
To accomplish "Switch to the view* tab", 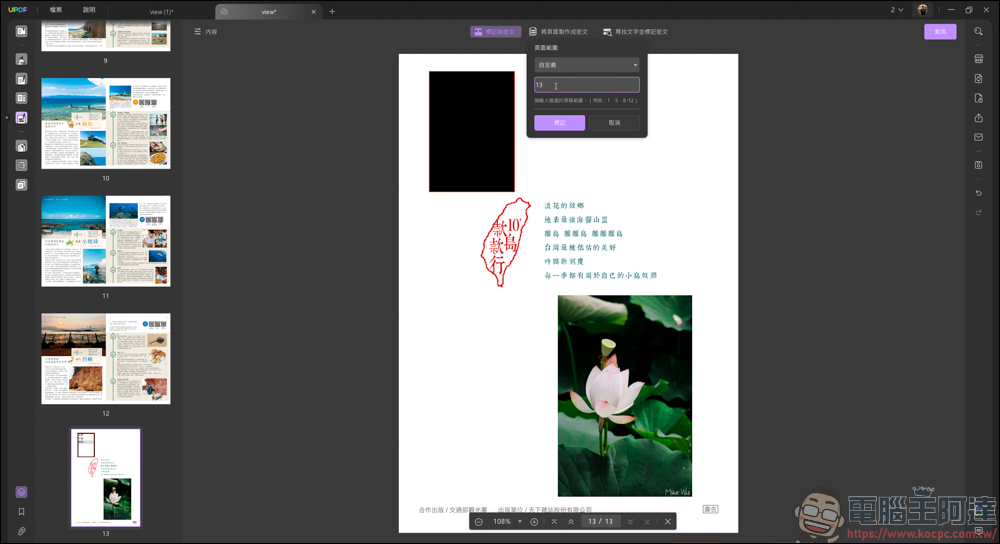I will pos(268,11).
